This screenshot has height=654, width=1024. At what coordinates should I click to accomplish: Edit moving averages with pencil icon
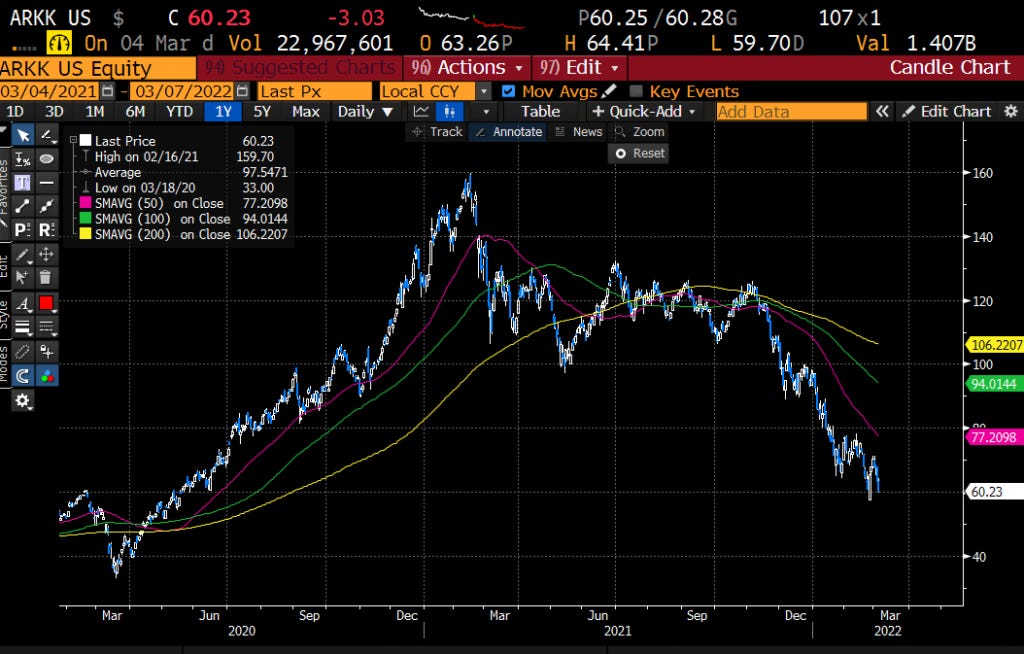(x=609, y=91)
